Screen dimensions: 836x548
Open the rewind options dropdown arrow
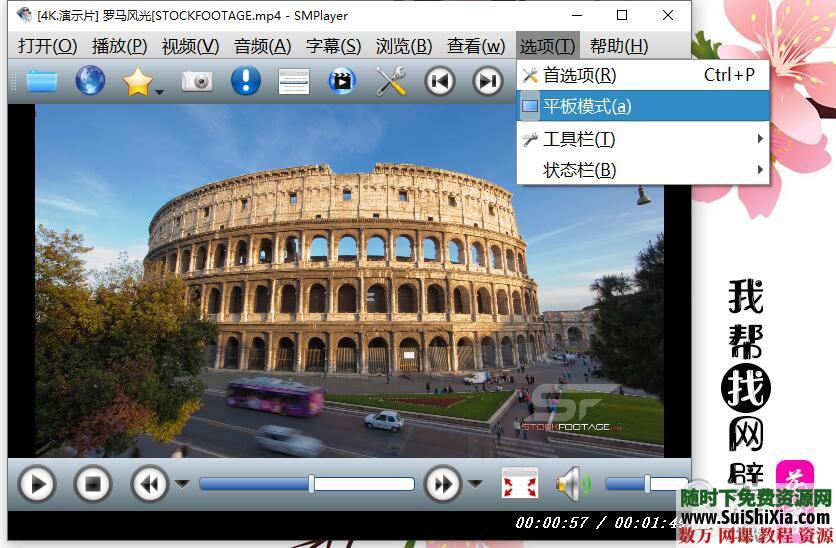coord(182,485)
